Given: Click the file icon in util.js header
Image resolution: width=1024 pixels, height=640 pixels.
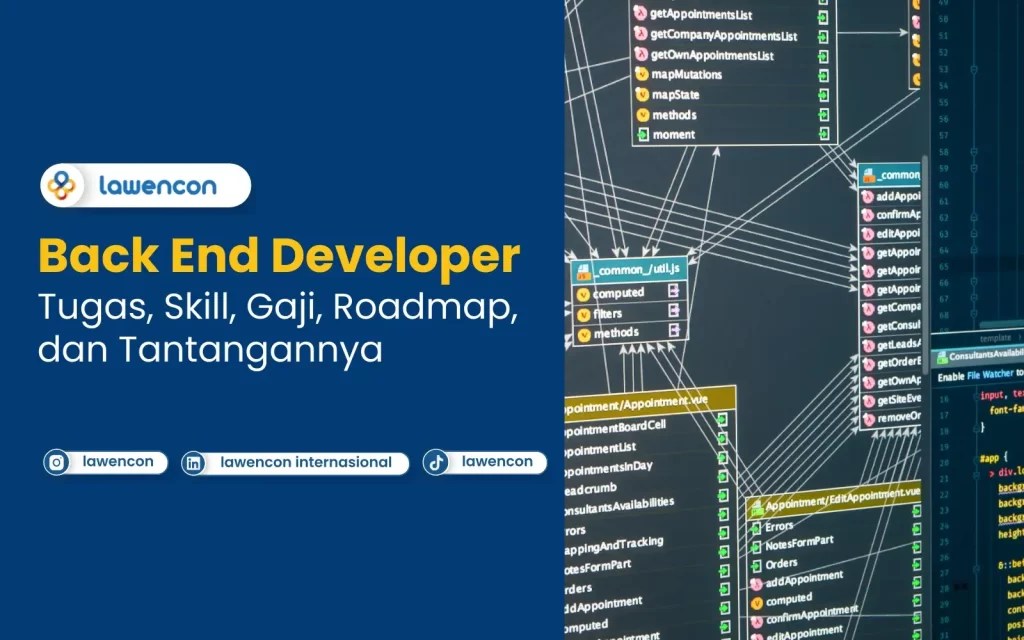Looking at the screenshot, I should [x=583, y=271].
